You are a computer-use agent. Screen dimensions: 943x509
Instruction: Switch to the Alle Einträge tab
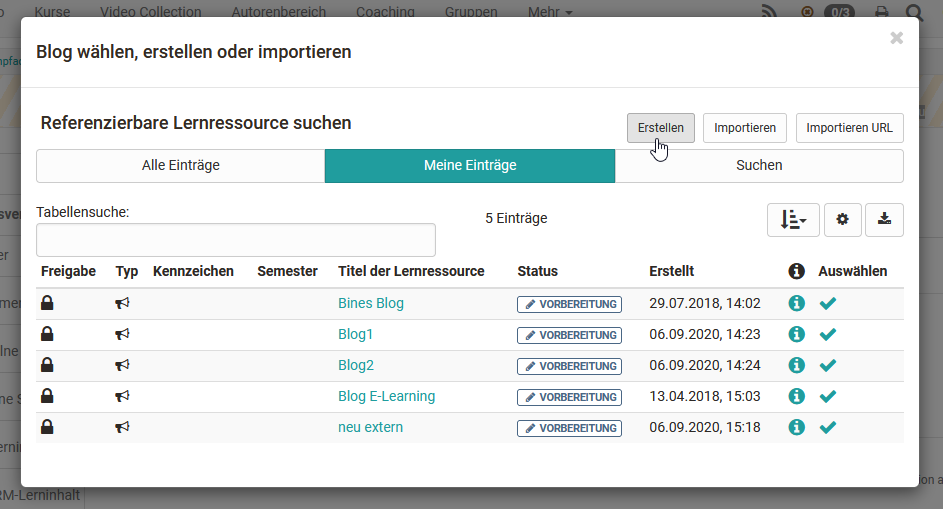181,166
